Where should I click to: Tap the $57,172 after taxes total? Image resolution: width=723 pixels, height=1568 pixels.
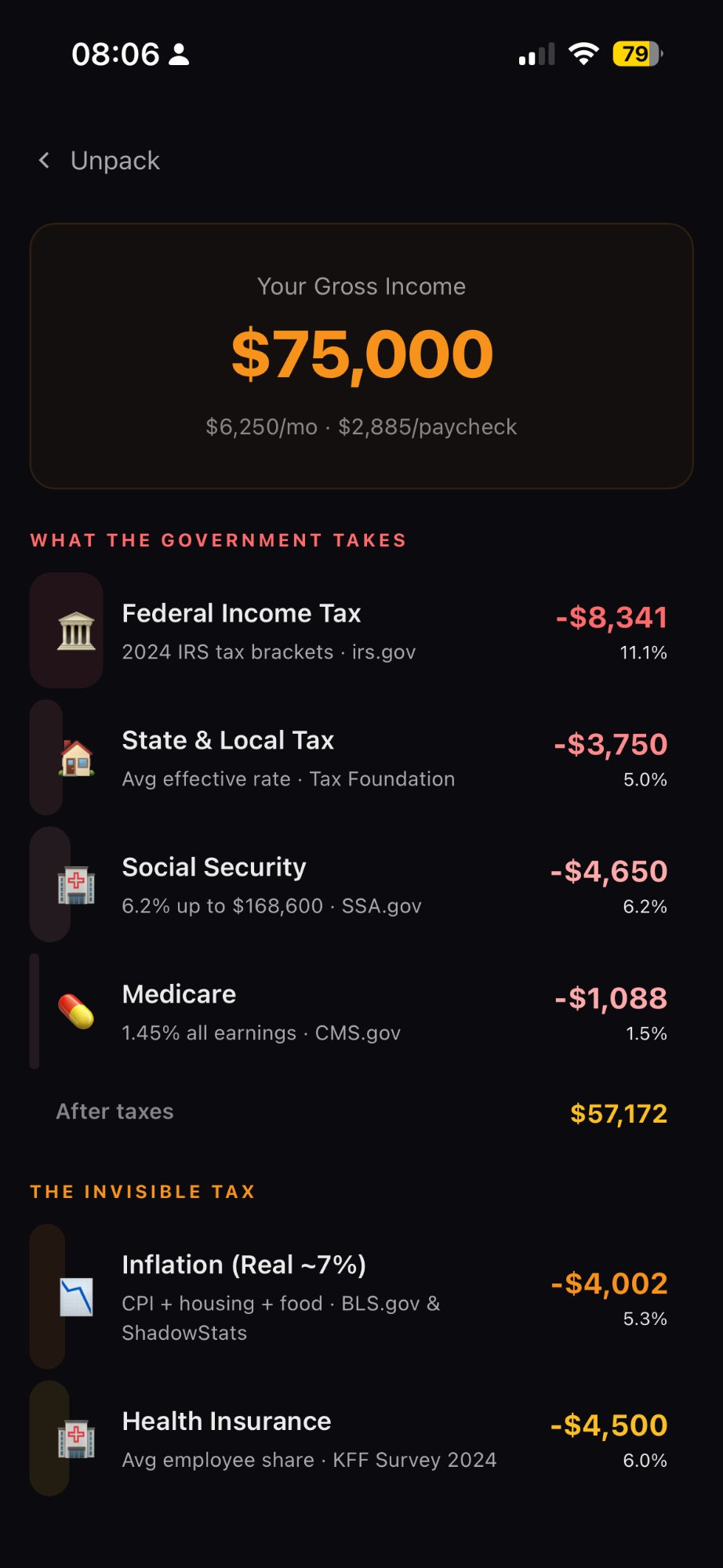619,1113
